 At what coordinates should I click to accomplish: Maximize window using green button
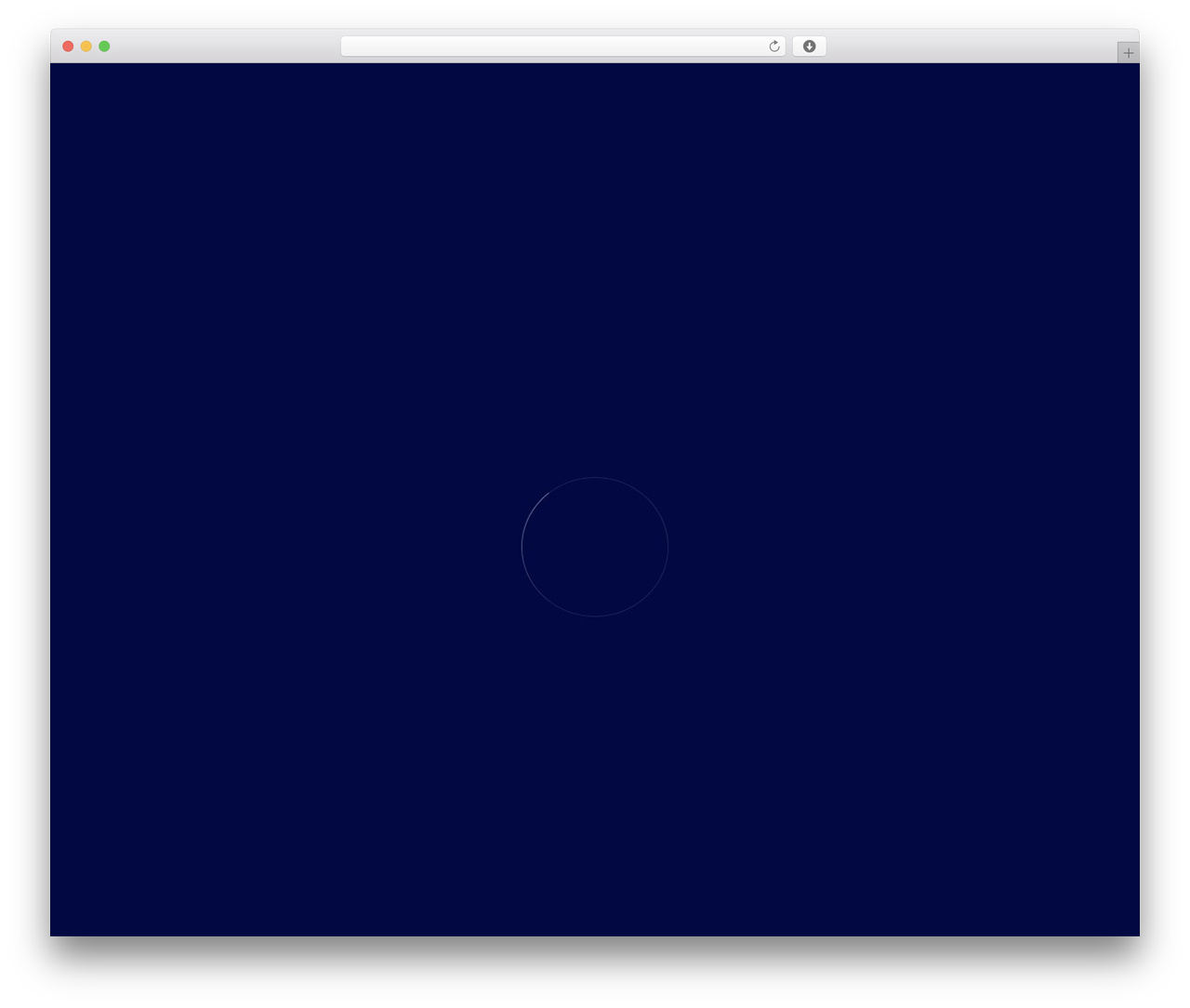[x=104, y=46]
